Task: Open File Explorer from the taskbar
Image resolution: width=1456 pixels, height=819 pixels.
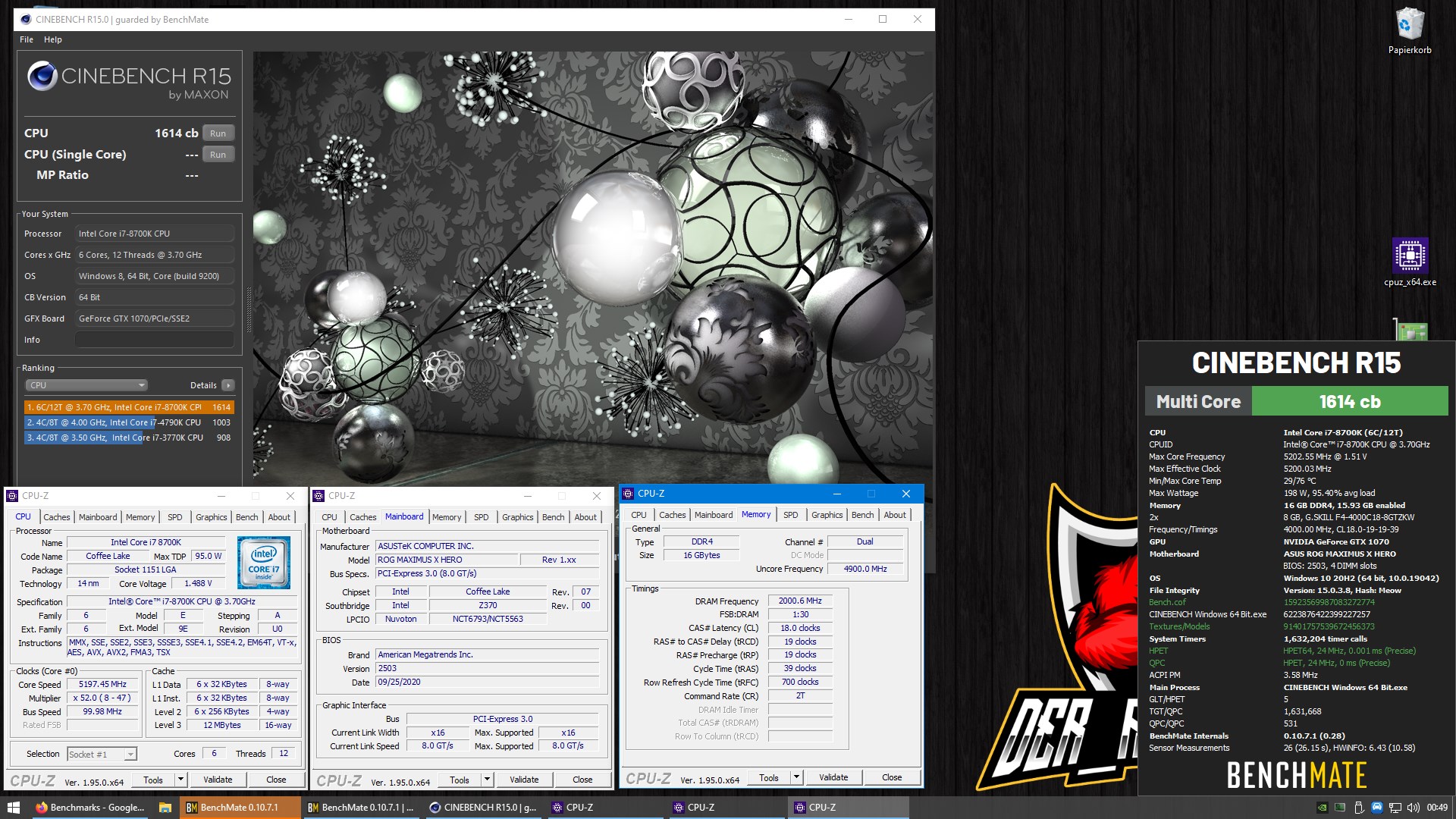Action: click(165, 808)
